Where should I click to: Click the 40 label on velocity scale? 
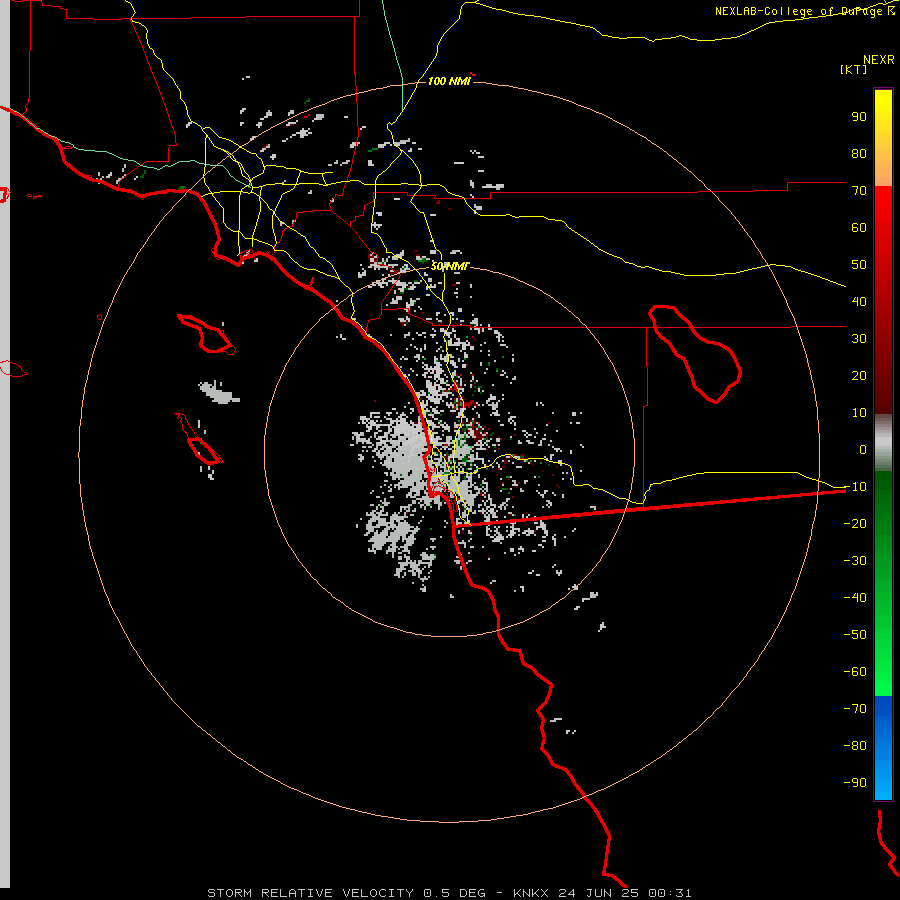[859, 302]
